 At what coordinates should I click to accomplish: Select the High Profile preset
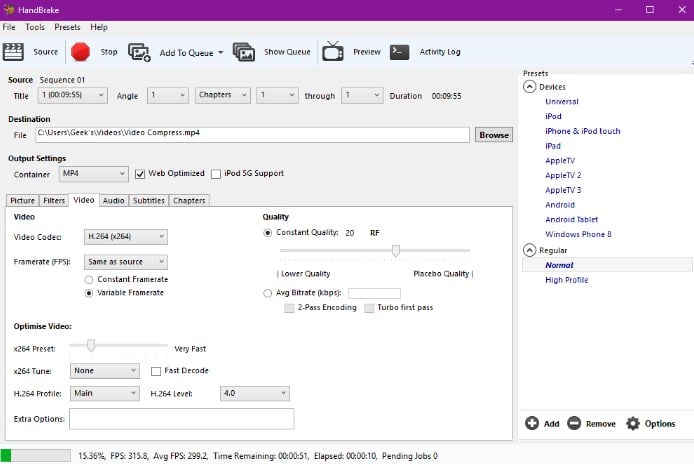click(x=567, y=280)
